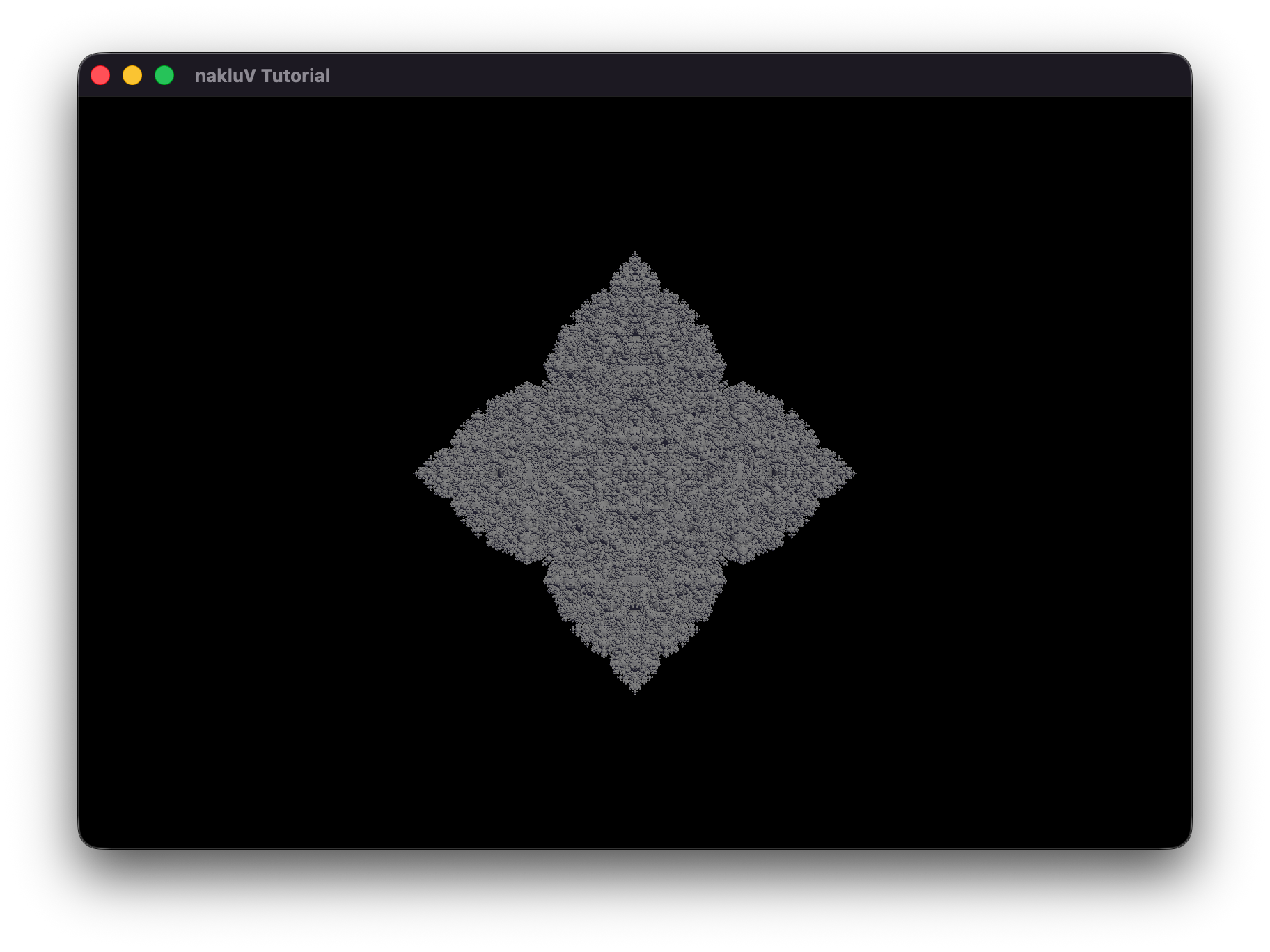The width and height of the screenshot is (1270, 952).
Task: Click the leftmost tip of the fractal
Action: click(x=417, y=473)
